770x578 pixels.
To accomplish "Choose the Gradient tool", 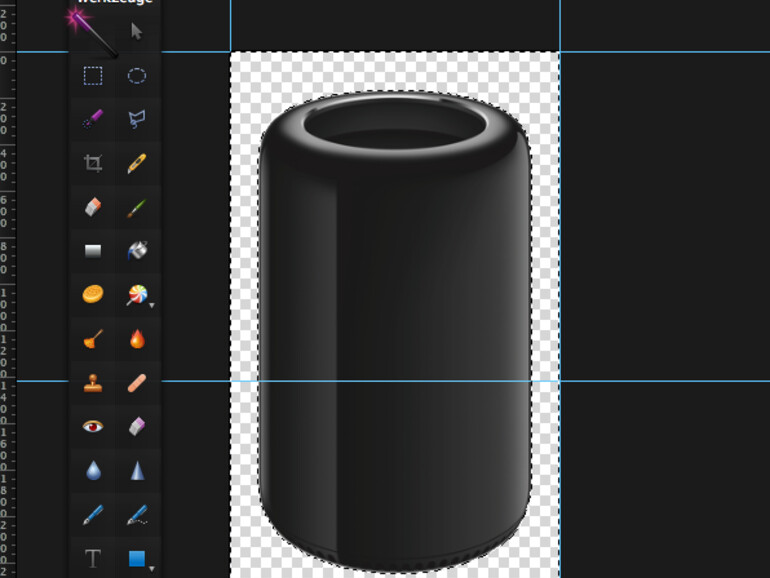I will click(93, 251).
